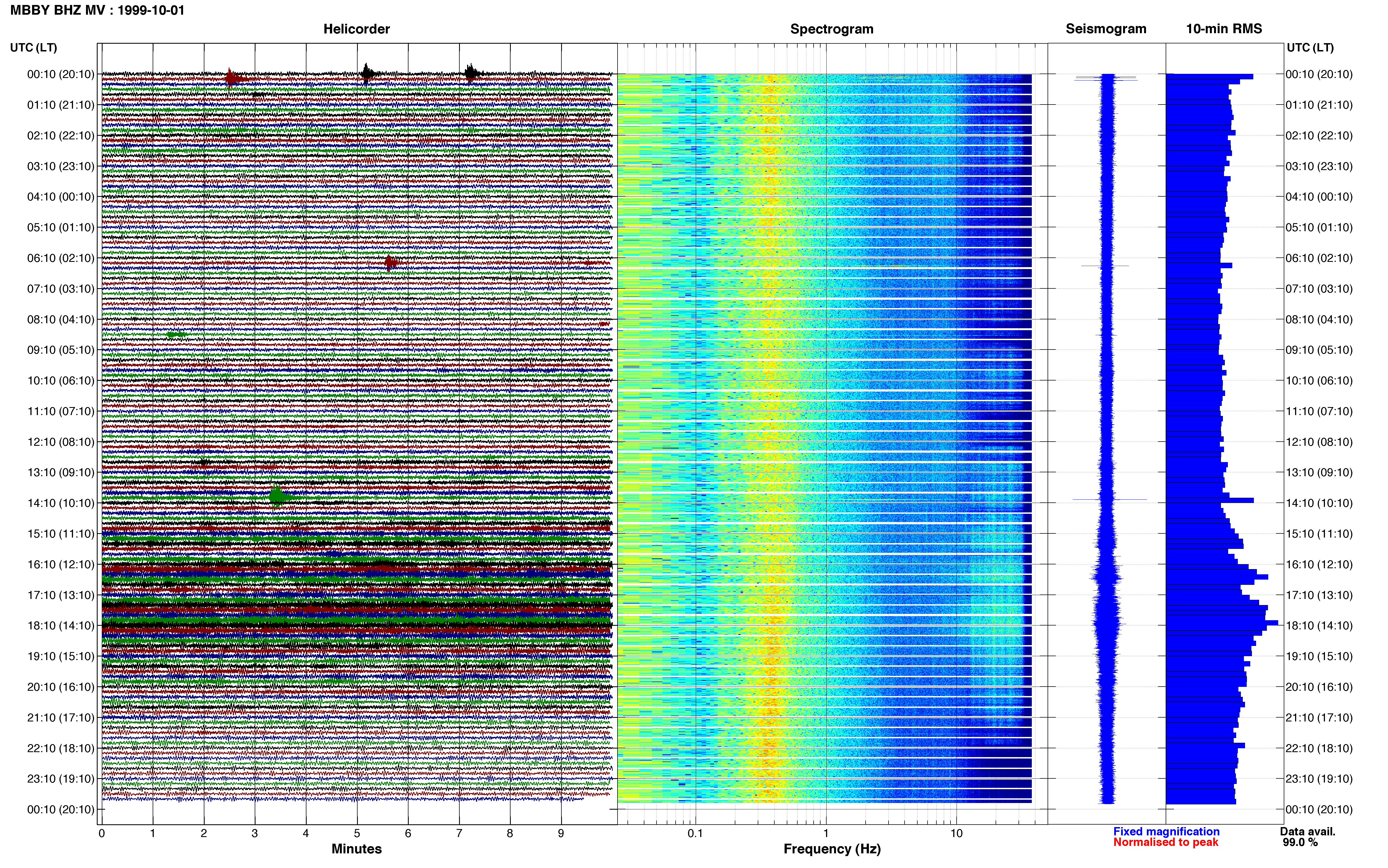1388x868 pixels.
Task: Click the left 'UTC (LT)' axis label
Action: 34,48
